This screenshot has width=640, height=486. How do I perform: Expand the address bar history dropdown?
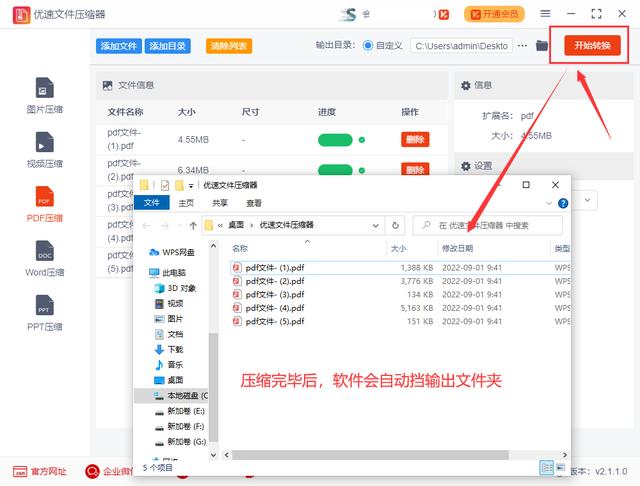(x=375, y=225)
